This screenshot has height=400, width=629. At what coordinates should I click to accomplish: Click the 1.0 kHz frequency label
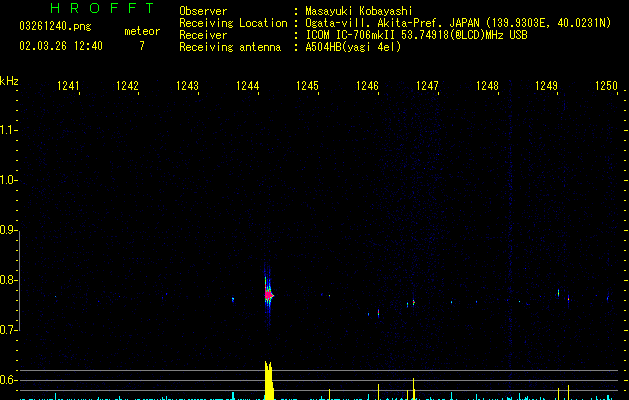tap(9, 180)
